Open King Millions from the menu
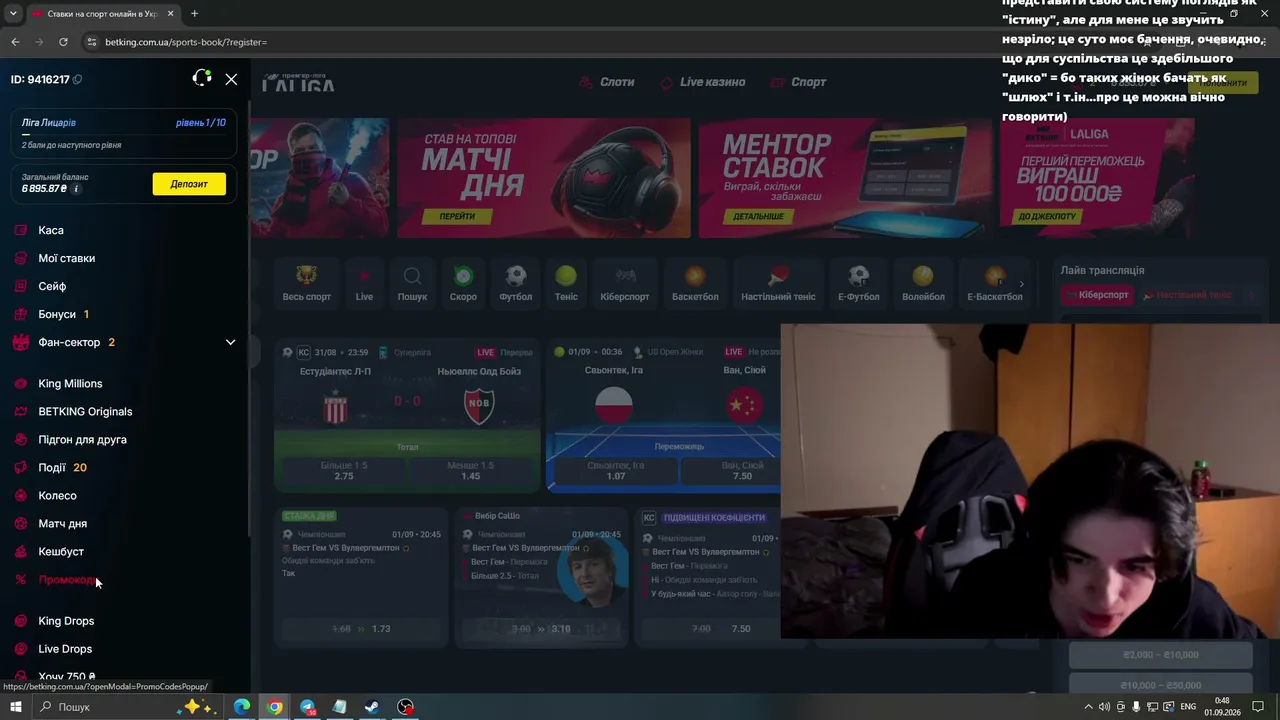 point(70,383)
